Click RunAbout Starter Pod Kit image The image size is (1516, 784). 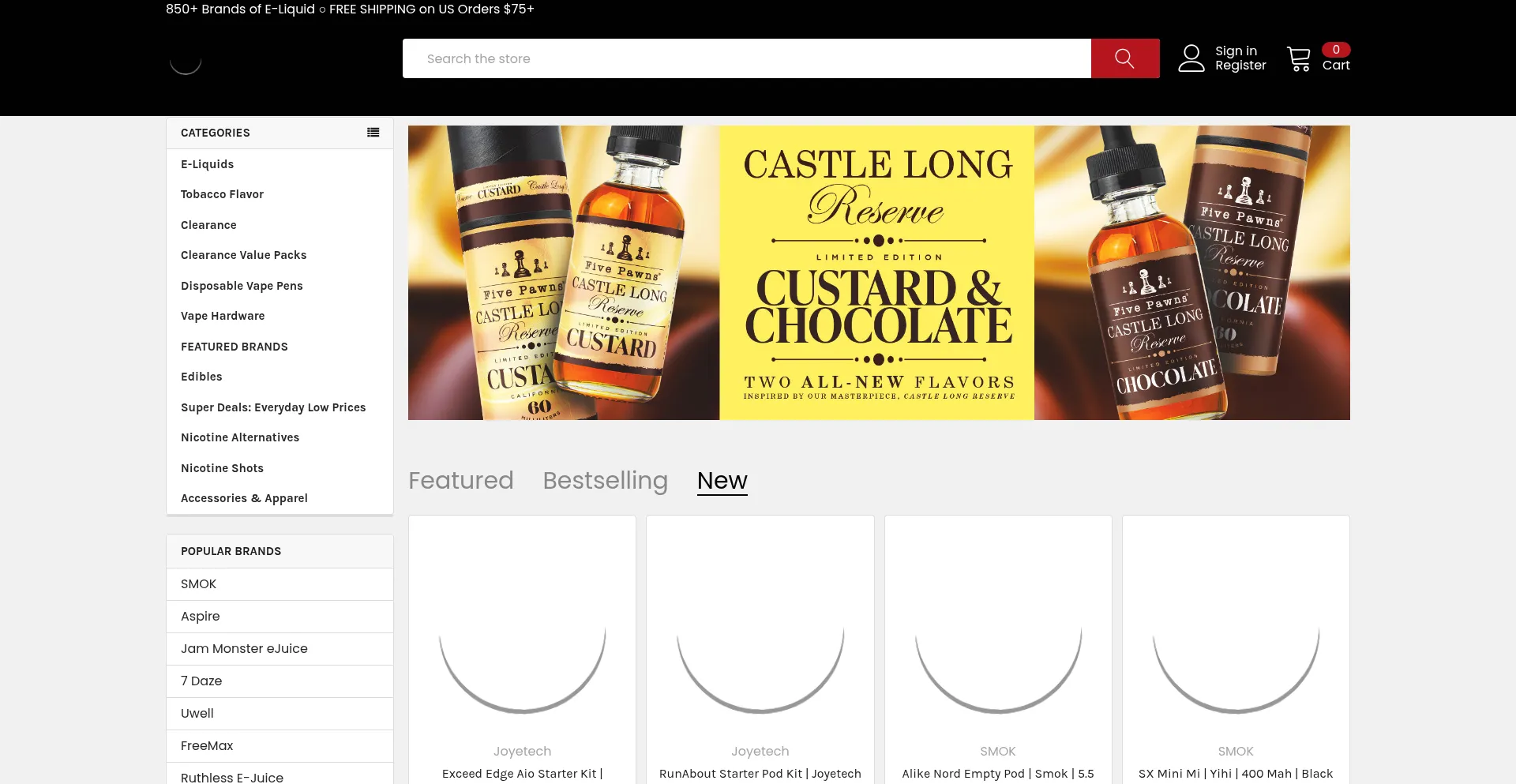pos(760,630)
